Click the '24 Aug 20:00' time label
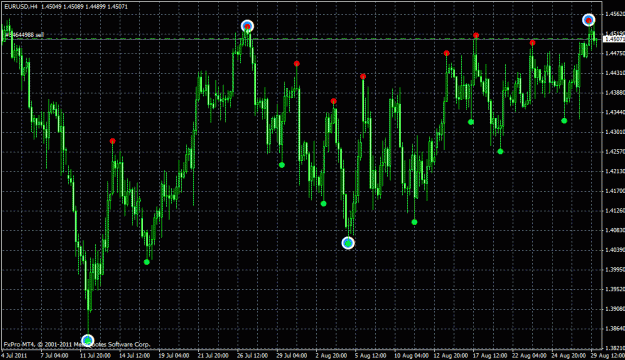 568,356
